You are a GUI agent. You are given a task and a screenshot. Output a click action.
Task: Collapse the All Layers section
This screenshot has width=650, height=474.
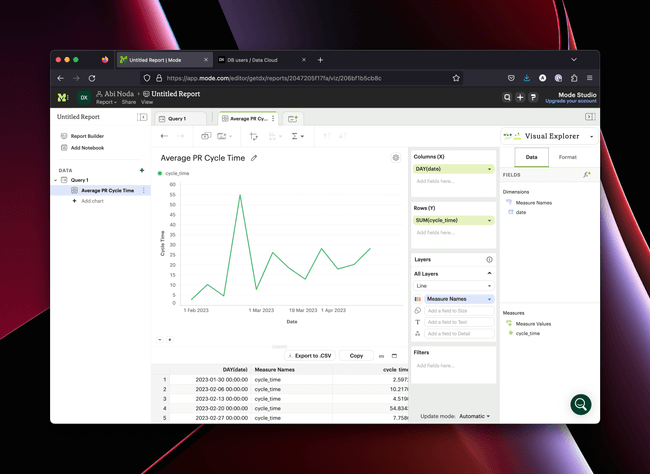pos(489,273)
